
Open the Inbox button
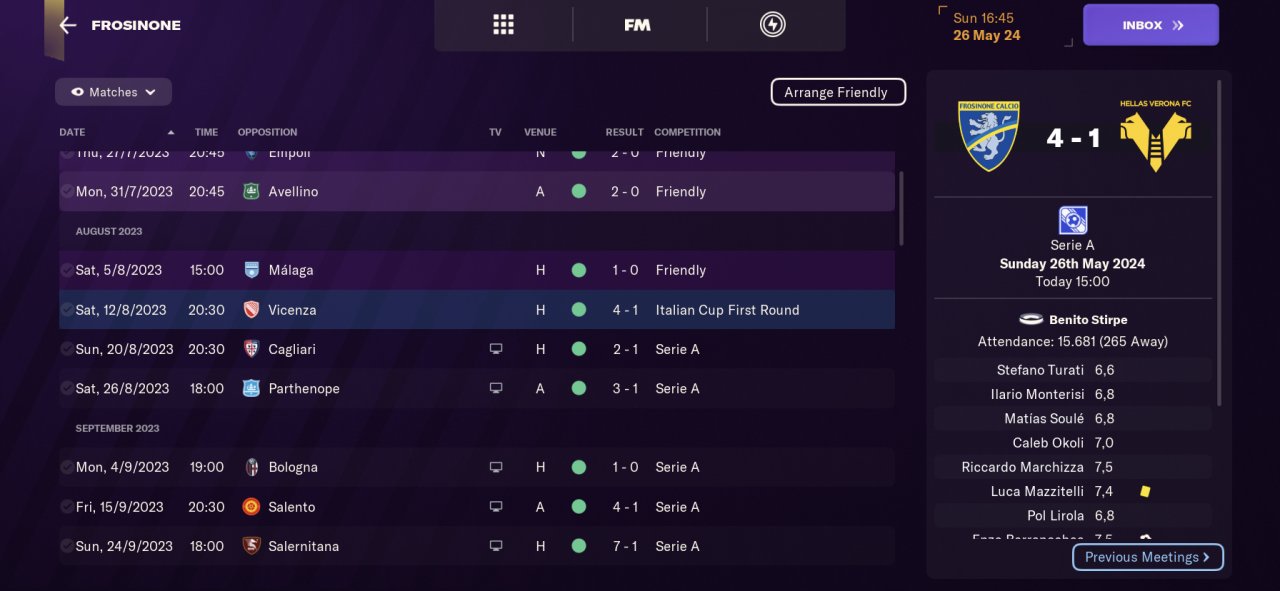point(1150,25)
